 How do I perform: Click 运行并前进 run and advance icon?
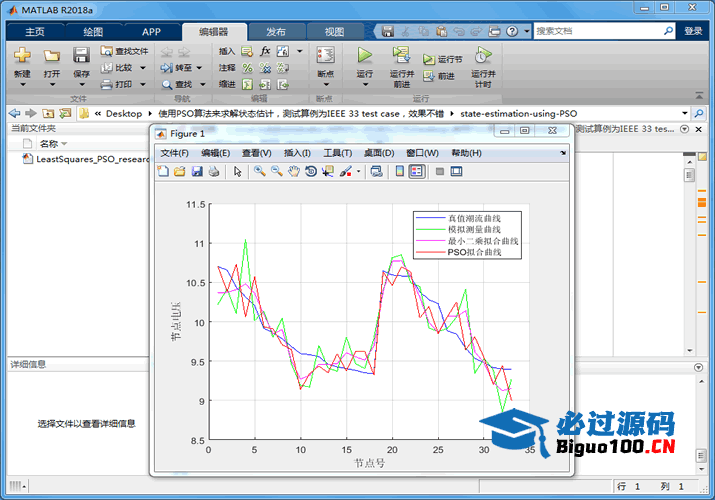tap(401, 55)
